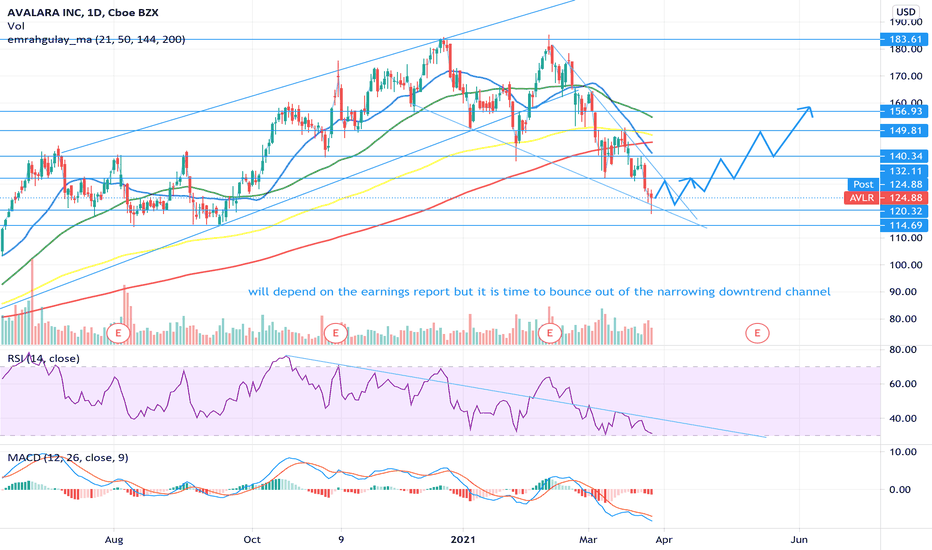
Task: Click the Oct label on time axis
Action: (x=252, y=540)
